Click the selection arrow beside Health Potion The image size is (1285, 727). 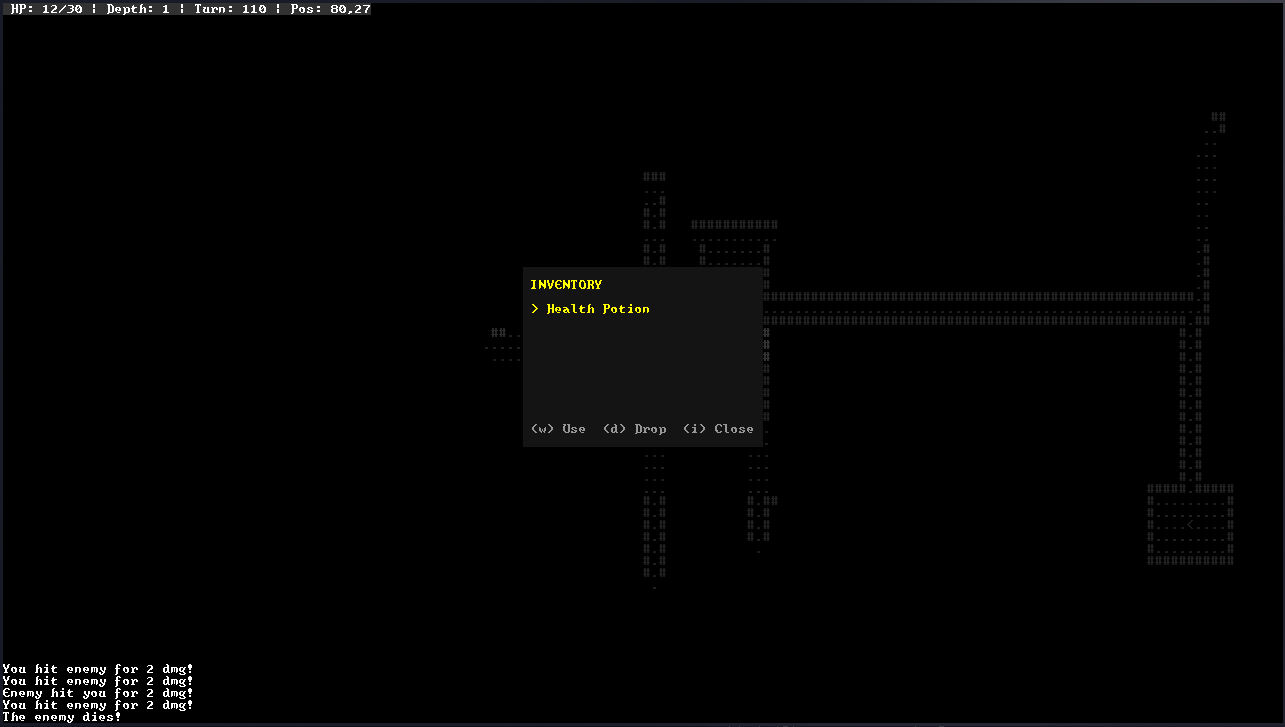coord(535,309)
